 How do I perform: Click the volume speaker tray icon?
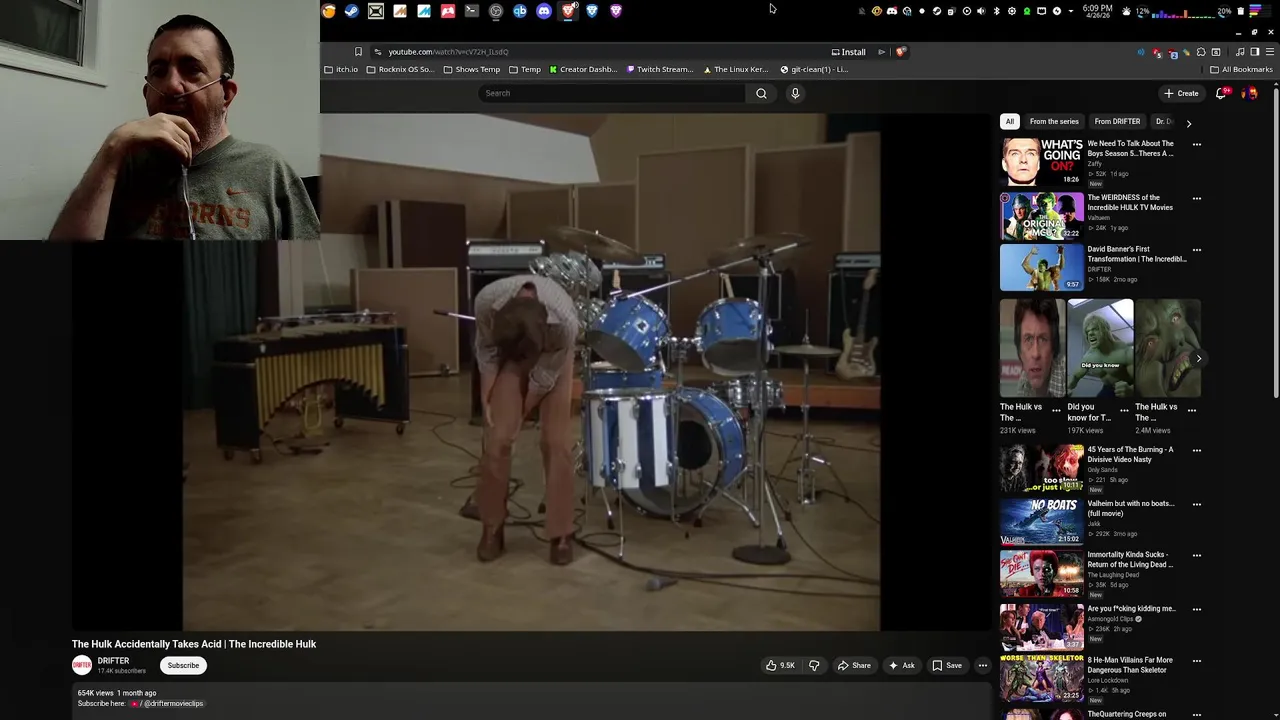tap(981, 11)
